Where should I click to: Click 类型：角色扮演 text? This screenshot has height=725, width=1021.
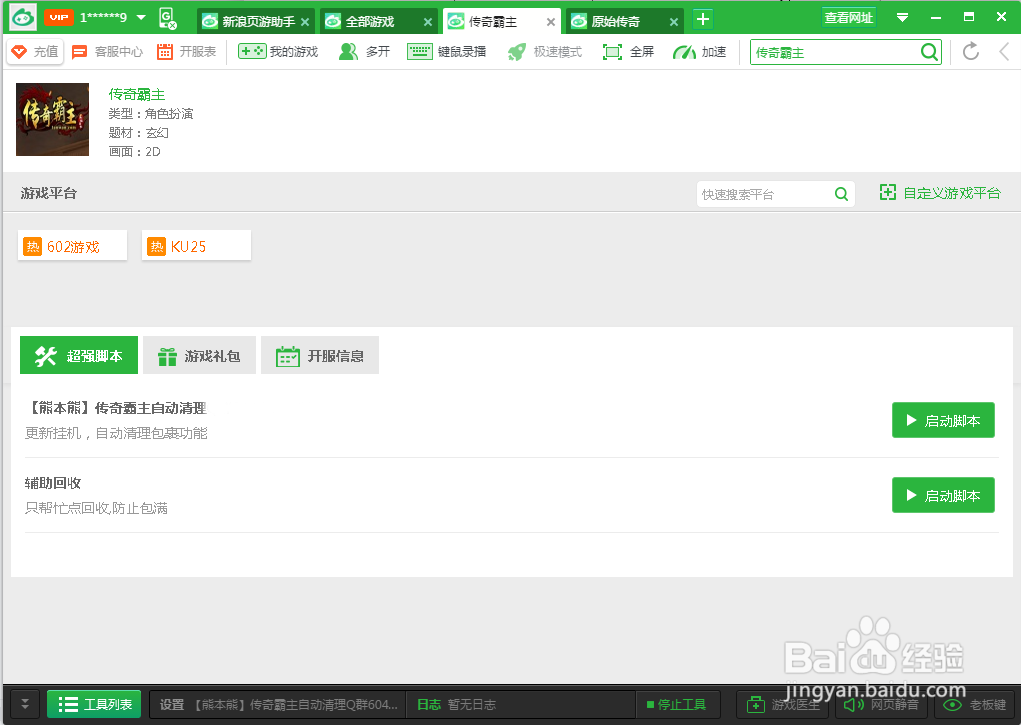[x=151, y=114]
